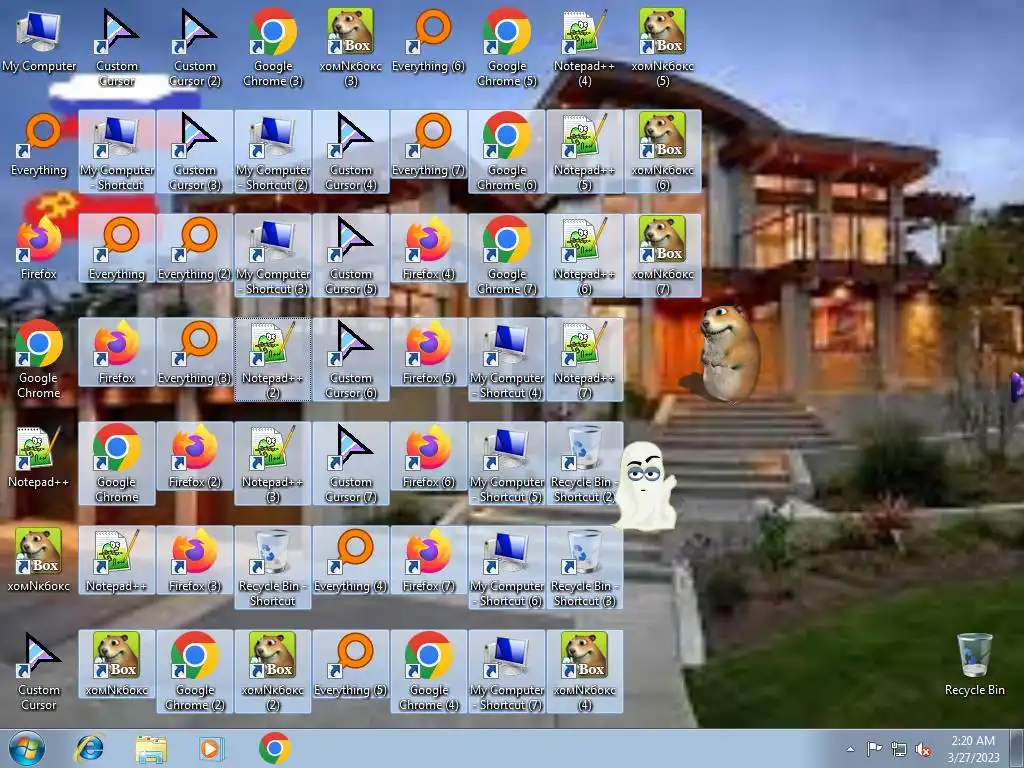This screenshot has width=1024, height=768.
Task: Show hidden system tray icons
Action: 850,749
